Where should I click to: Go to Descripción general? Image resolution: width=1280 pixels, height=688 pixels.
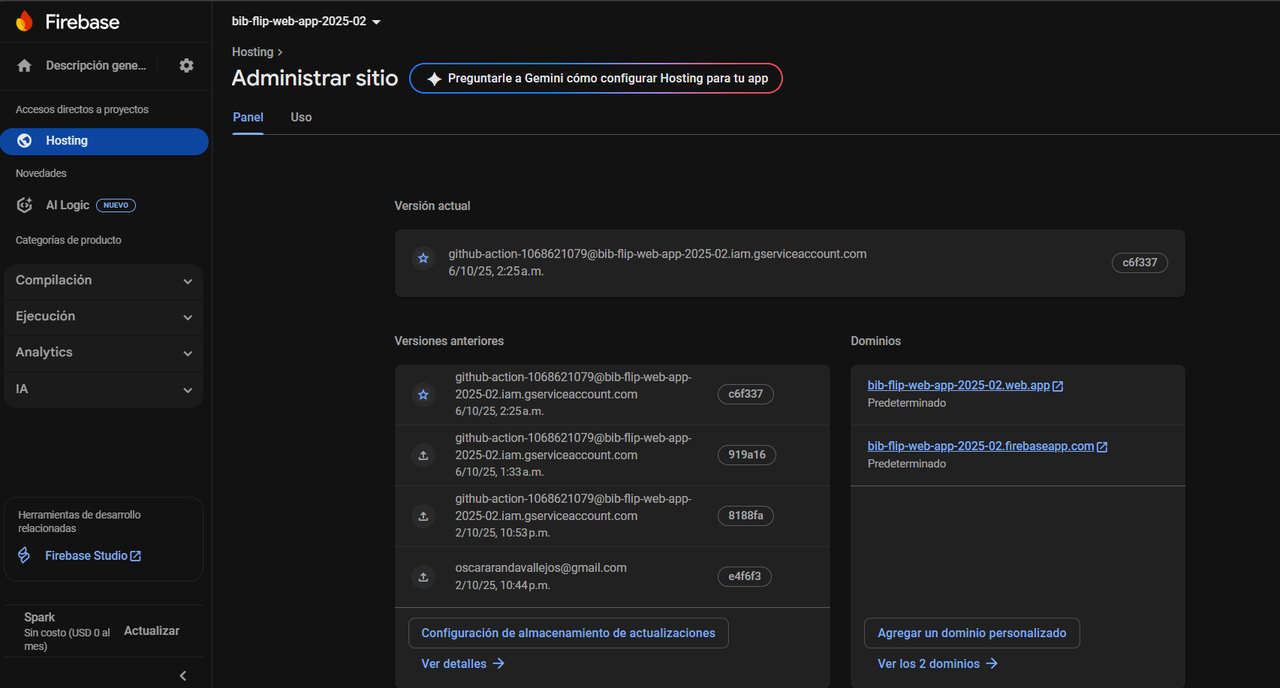tap(96, 66)
